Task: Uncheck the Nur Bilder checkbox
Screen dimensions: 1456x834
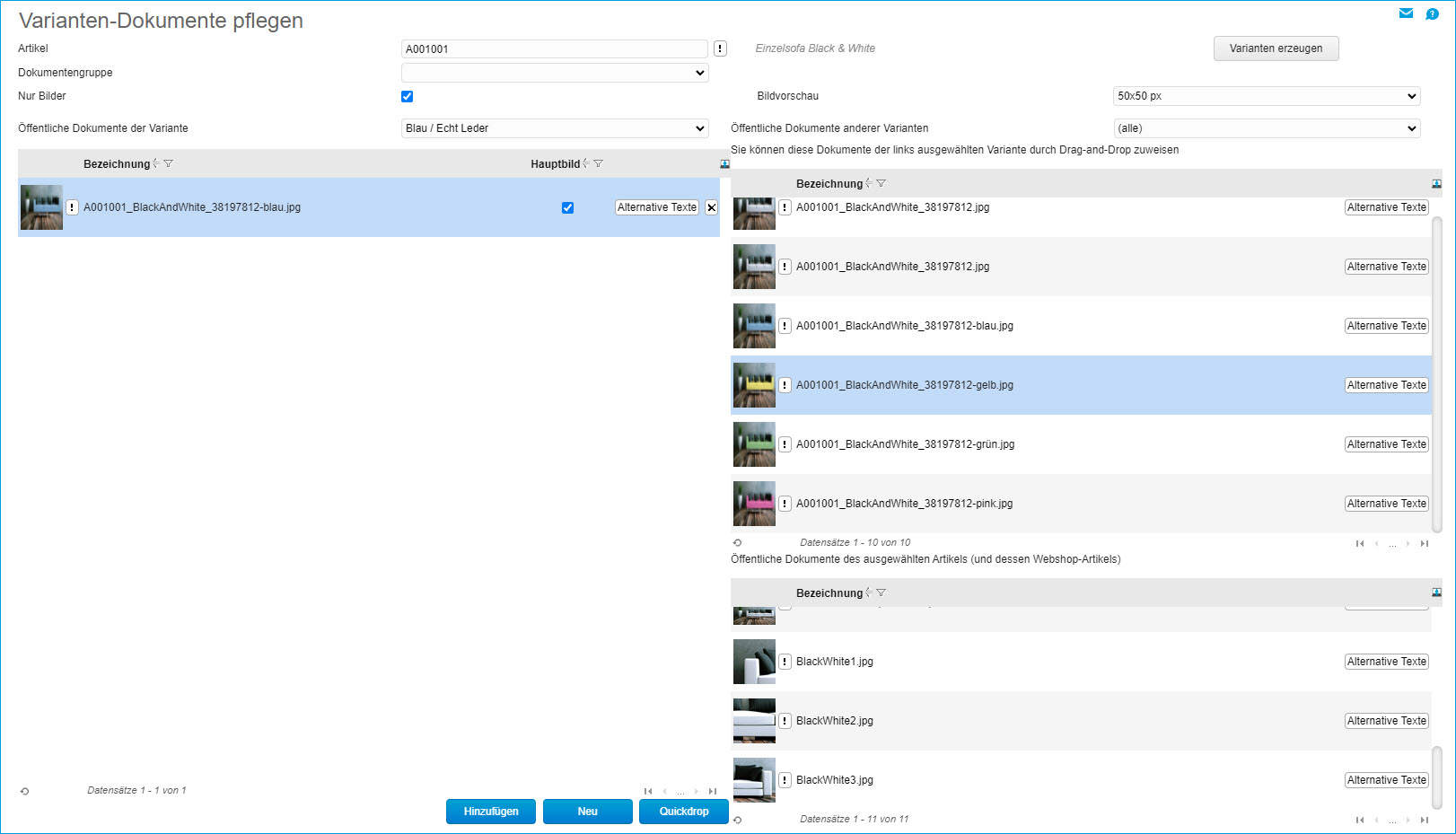Action: (407, 96)
